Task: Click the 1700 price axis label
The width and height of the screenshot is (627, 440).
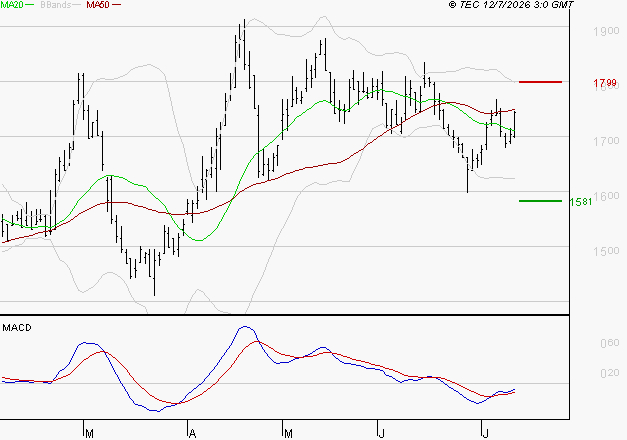Action: tap(606, 141)
